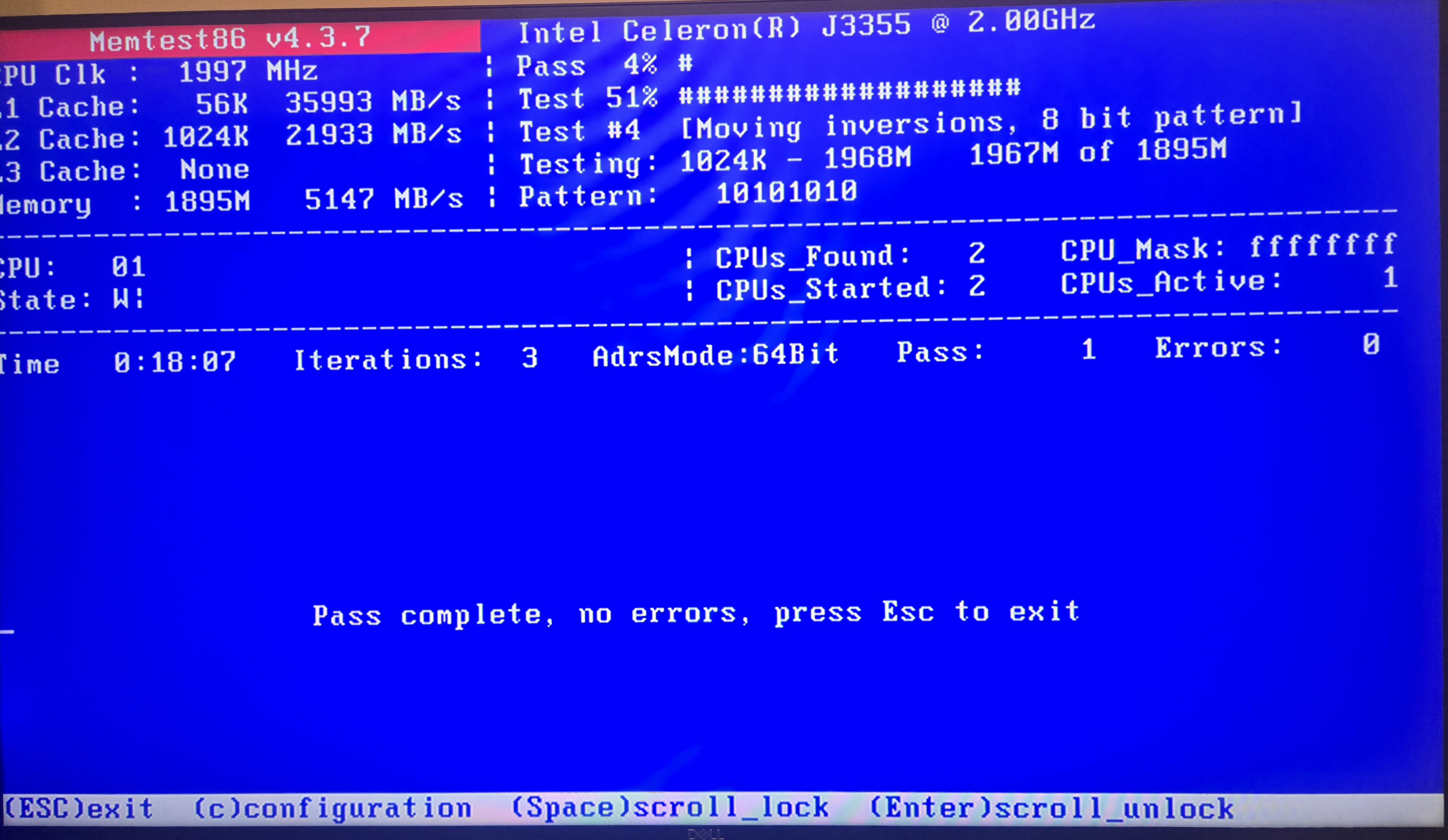The image size is (1448, 840).
Task: Click the CPUs_Found value
Action: click(976, 253)
